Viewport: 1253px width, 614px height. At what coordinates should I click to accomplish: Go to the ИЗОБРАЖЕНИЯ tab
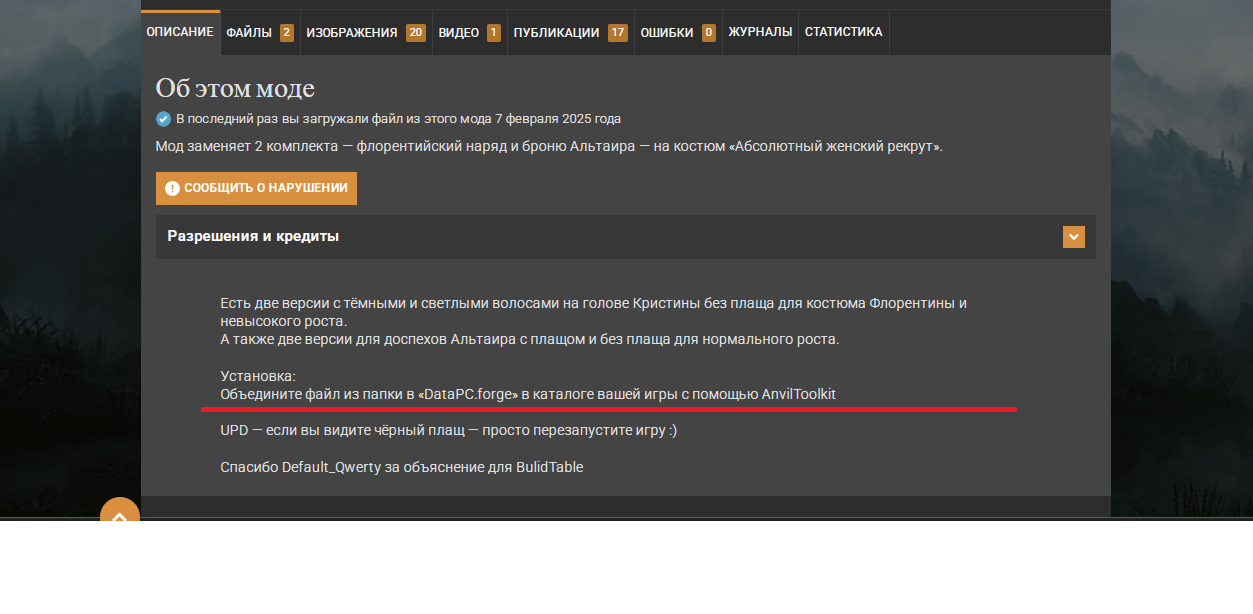click(x=352, y=33)
